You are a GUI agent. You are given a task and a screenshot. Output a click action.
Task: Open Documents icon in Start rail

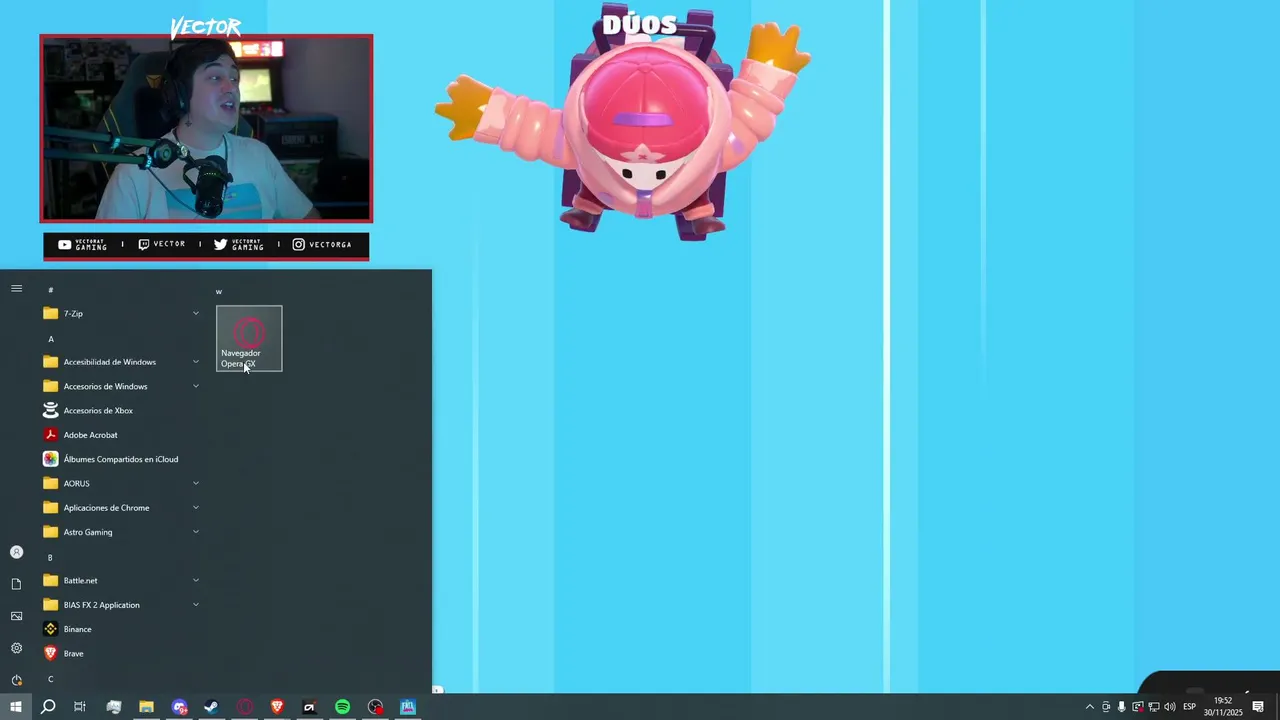point(16,584)
